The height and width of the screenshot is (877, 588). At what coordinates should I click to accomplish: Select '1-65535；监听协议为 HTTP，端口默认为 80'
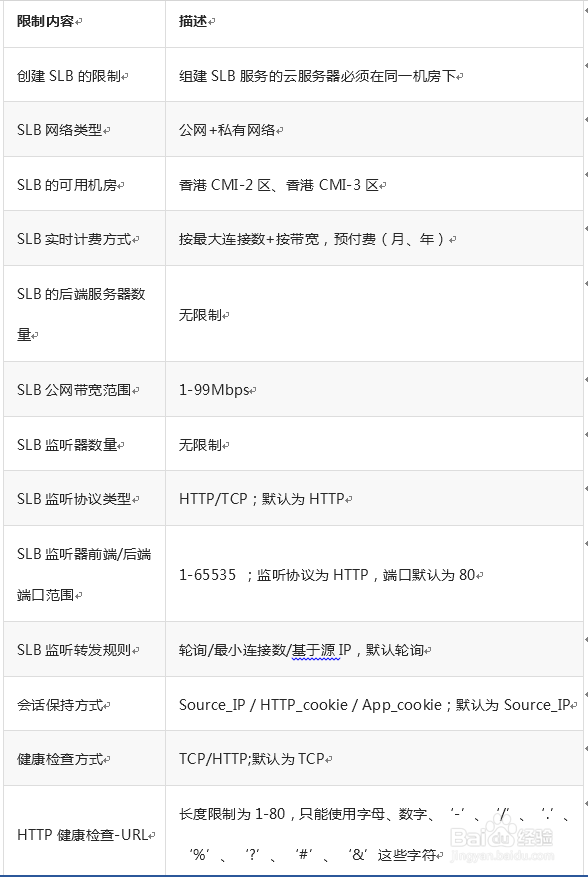tap(327, 575)
